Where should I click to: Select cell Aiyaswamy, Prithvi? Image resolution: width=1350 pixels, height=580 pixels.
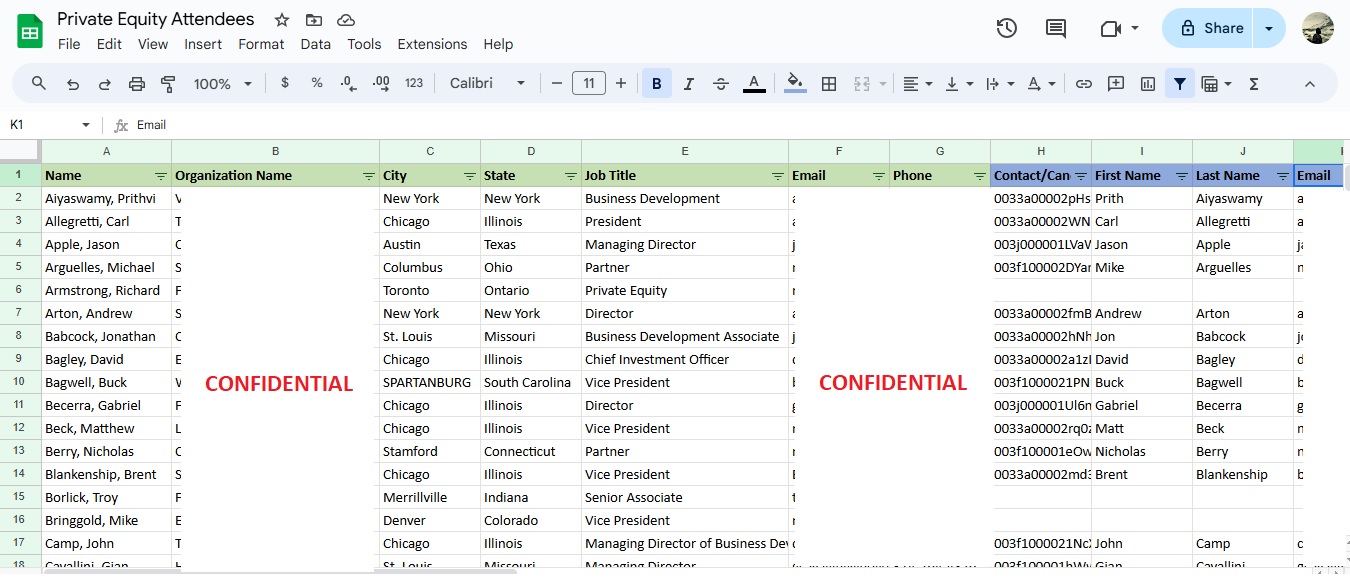click(x=106, y=199)
